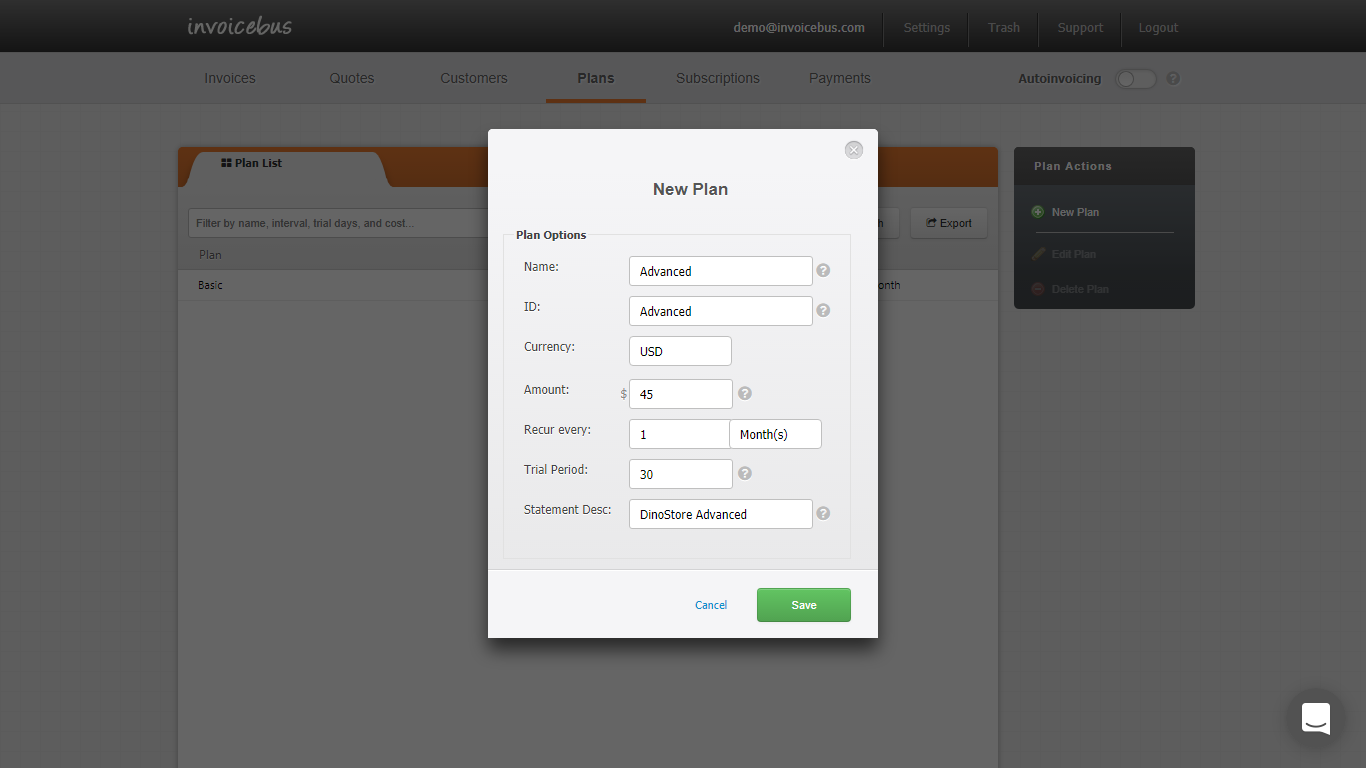Image resolution: width=1366 pixels, height=768 pixels.
Task: Open the Month(s) recurrence dropdown
Action: pos(775,433)
